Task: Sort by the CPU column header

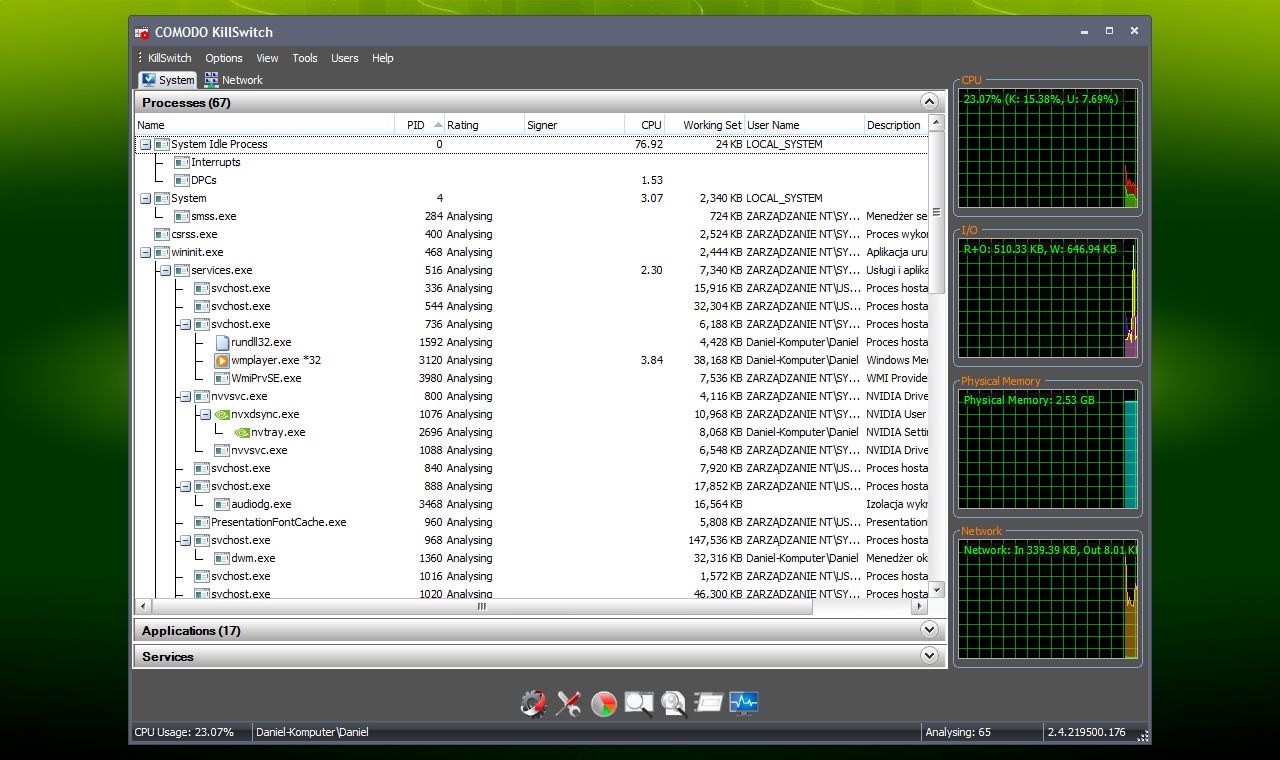Action: (x=645, y=125)
